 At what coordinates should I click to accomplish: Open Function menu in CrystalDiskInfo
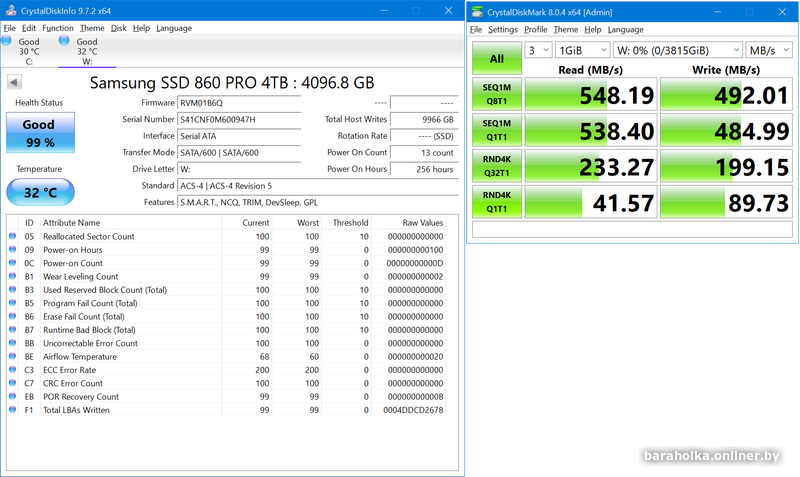(x=57, y=28)
